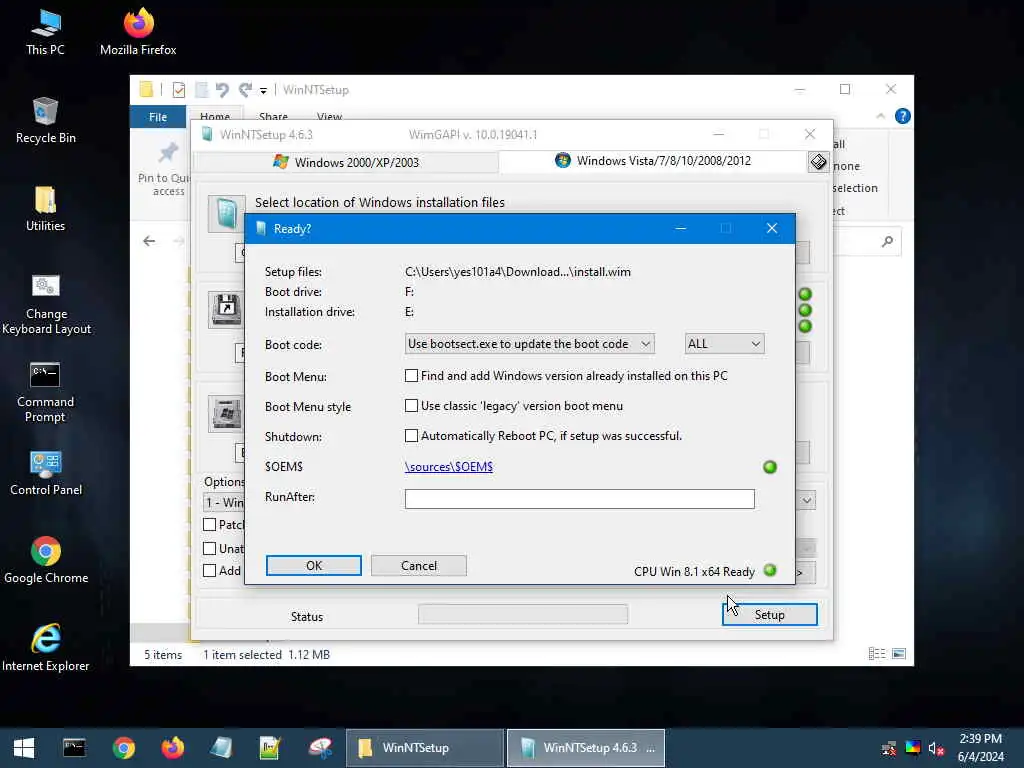Click the CPU Ready green indicator

770,570
